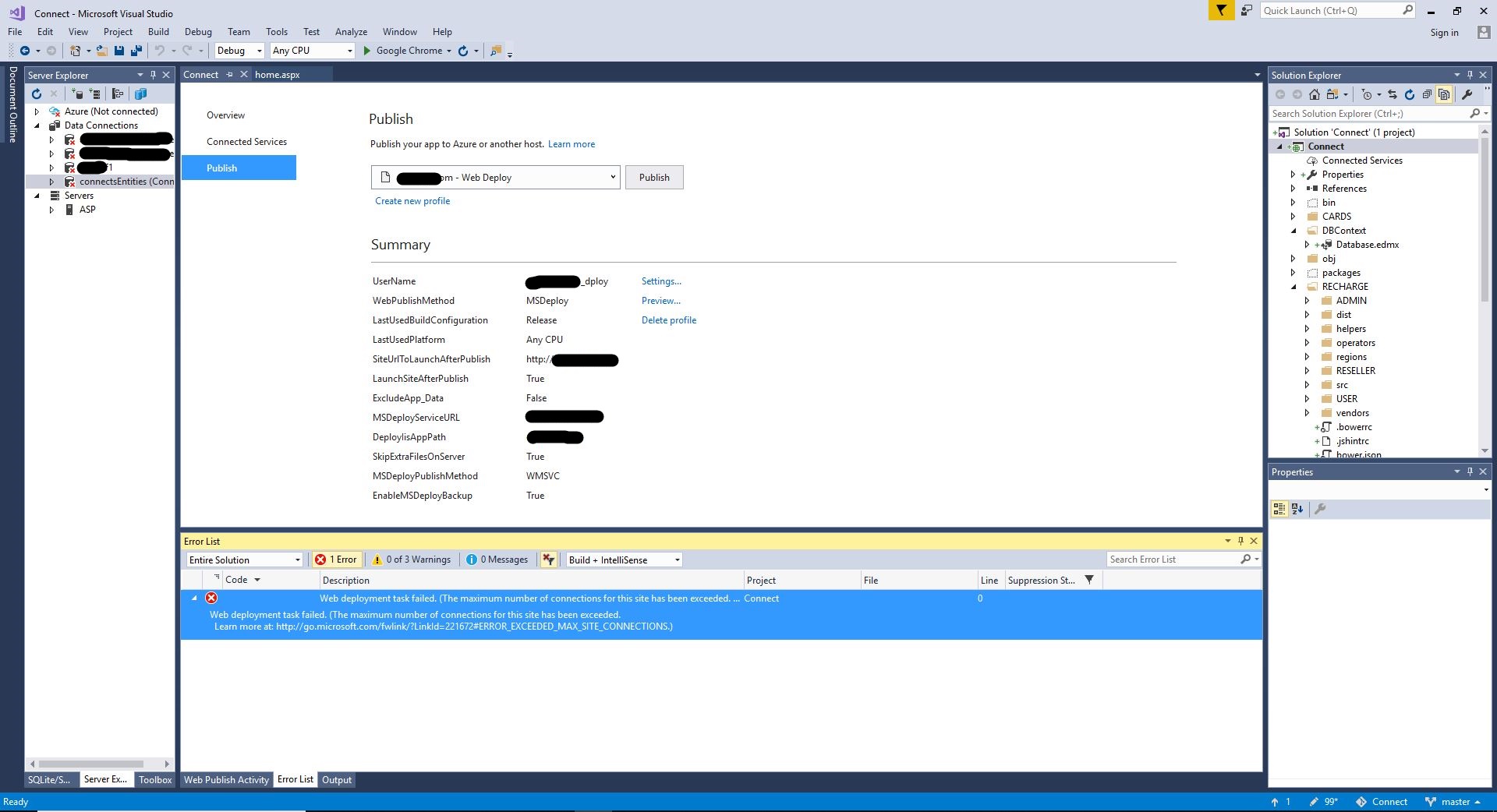Screen dimensions: 1497x812
Task: Open the Debug configuration dropdown
Action: tap(239, 51)
